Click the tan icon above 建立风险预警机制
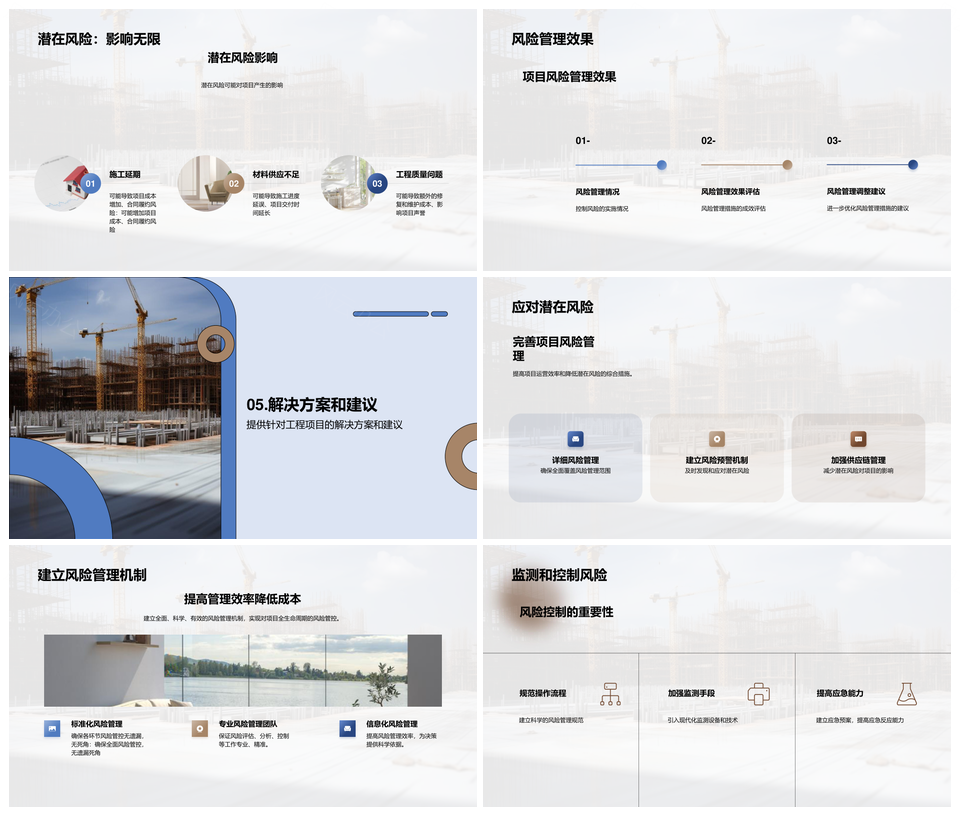Image resolution: width=960 pixels, height=816 pixels. coord(716,439)
